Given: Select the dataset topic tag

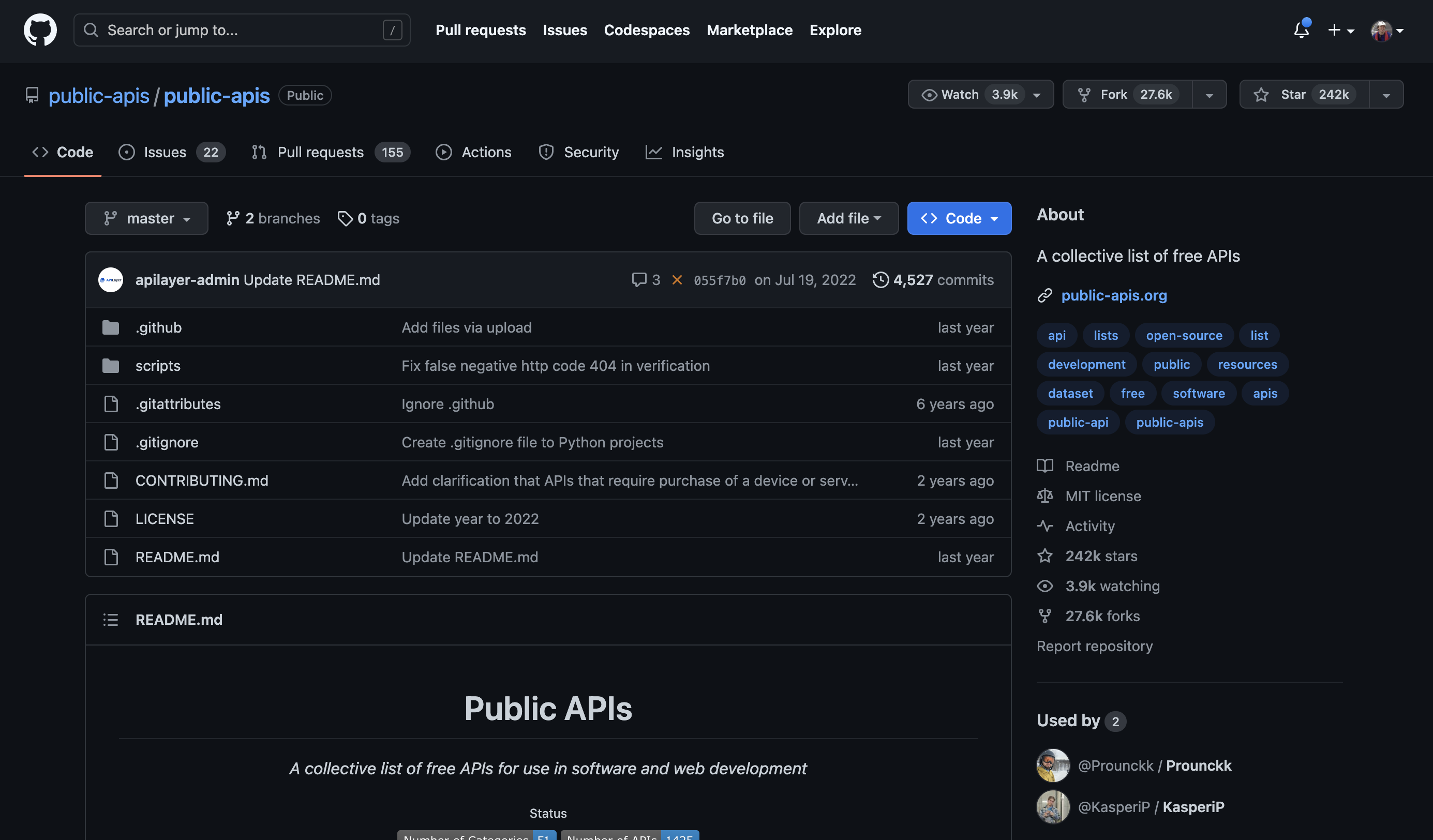Looking at the screenshot, I should (1070, 393).
